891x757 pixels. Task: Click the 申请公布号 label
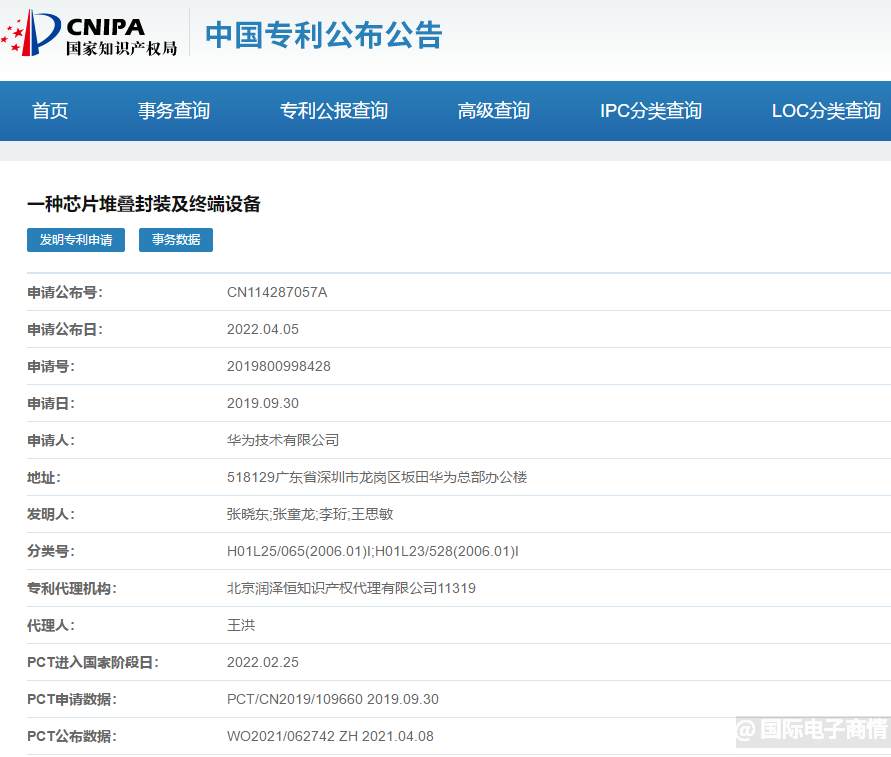point(65,293)
